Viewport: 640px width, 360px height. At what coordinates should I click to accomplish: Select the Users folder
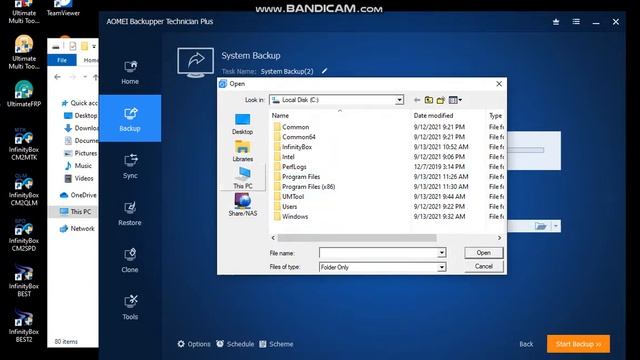(x=289, y=207)
